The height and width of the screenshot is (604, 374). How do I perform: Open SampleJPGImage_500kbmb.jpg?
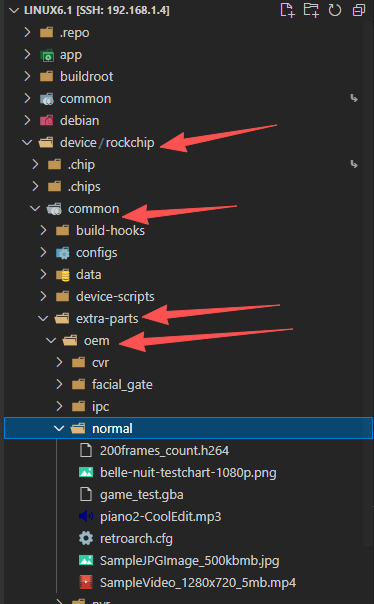pos(189,560)
